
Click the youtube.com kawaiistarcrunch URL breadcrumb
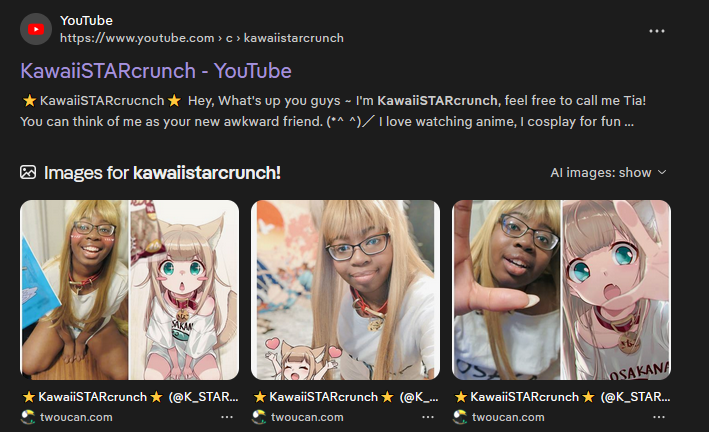tap(202, 38)
